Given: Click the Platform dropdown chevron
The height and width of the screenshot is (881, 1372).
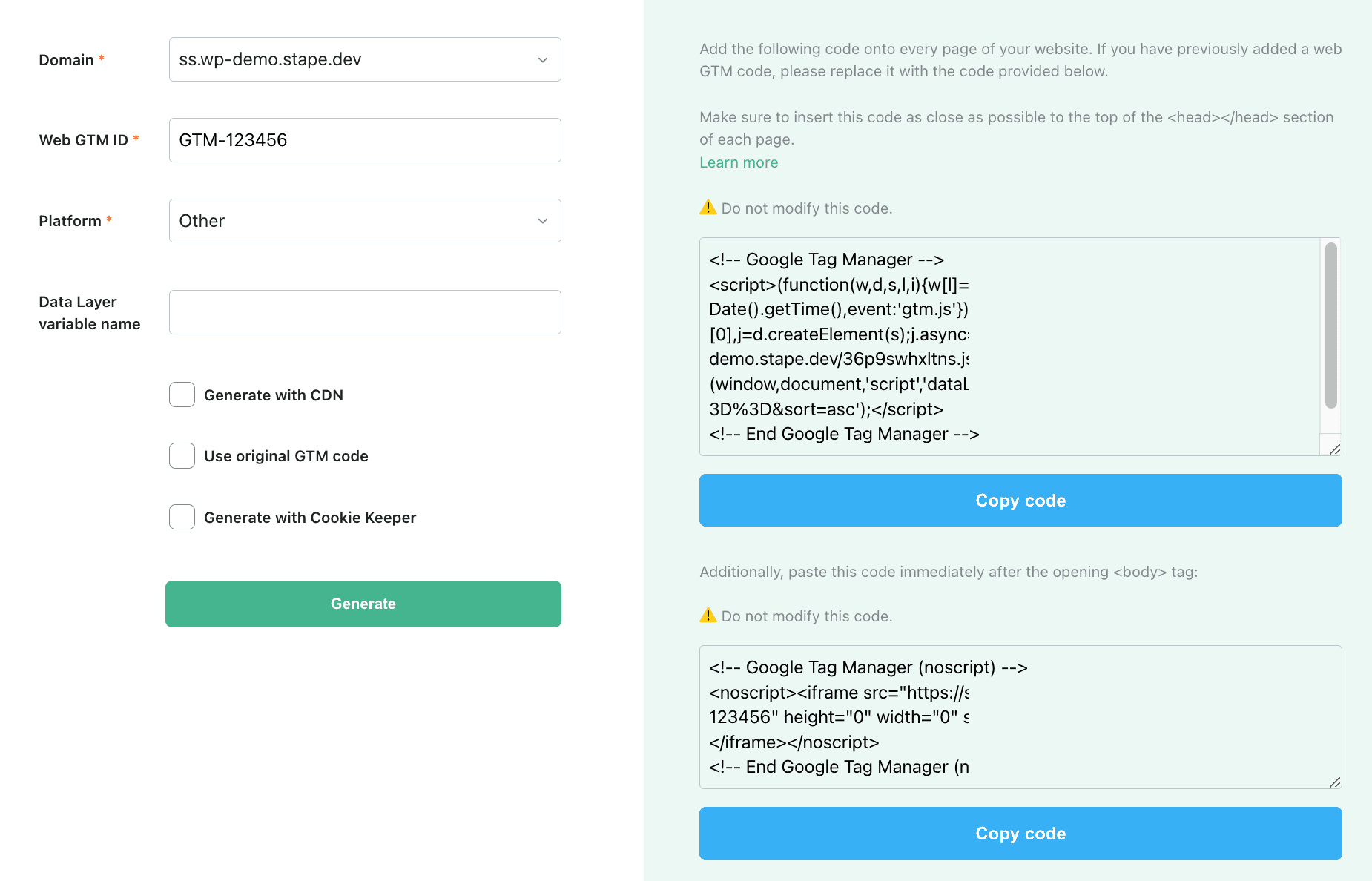Looking at the screenshot, I should 542,220.
